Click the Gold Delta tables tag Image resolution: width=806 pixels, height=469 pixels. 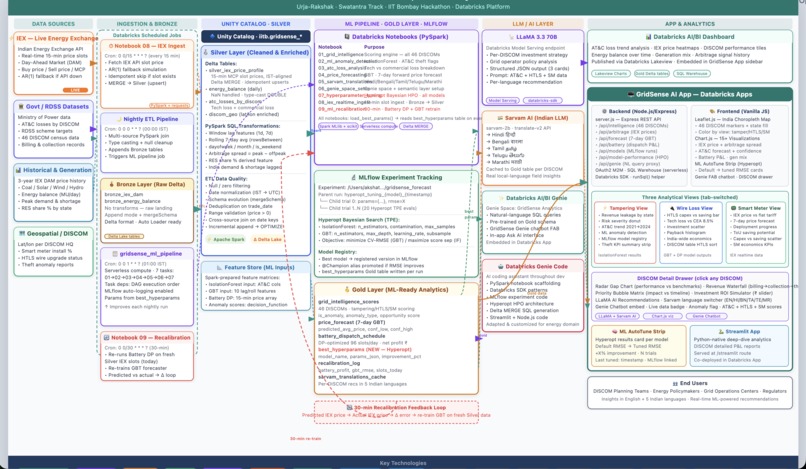click(x=652, y=74)
